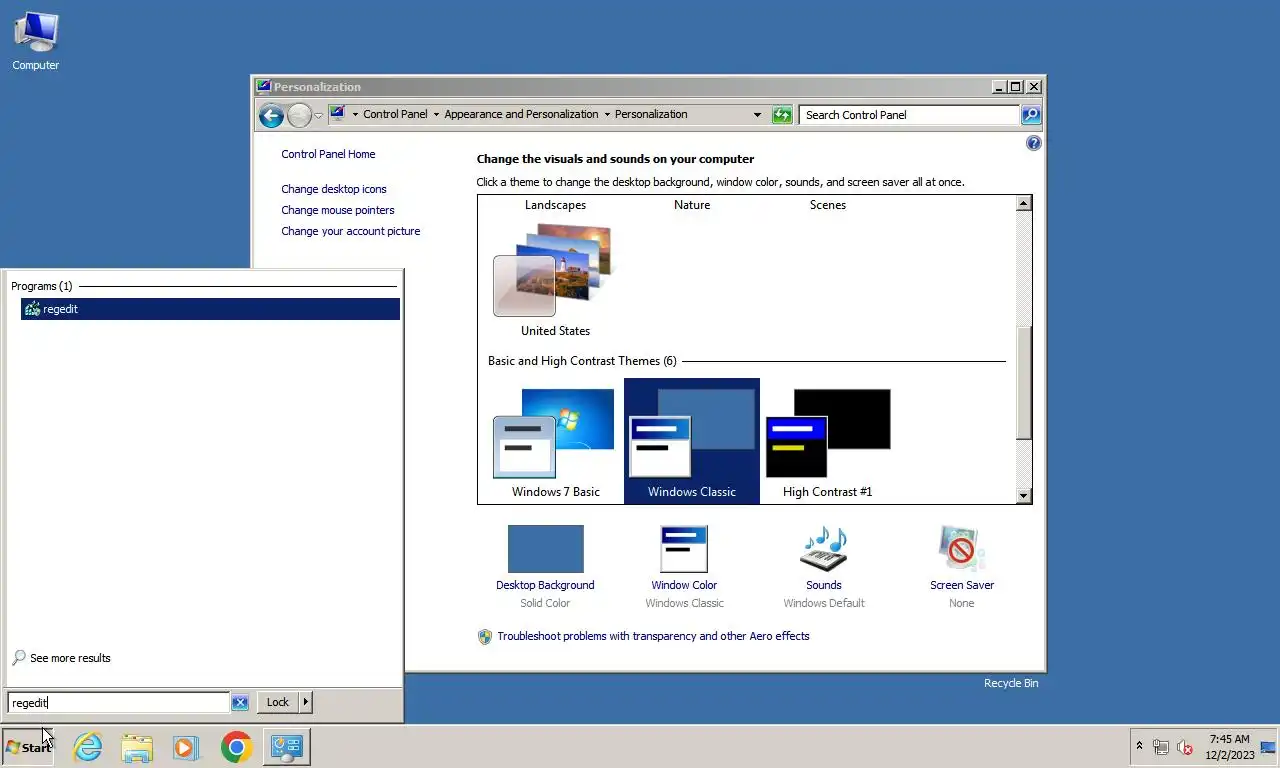Expand the Appearance and Personalization breadcrumb arrow
The height and width of the screenshot is (768, 1280).
coord(607,114)
